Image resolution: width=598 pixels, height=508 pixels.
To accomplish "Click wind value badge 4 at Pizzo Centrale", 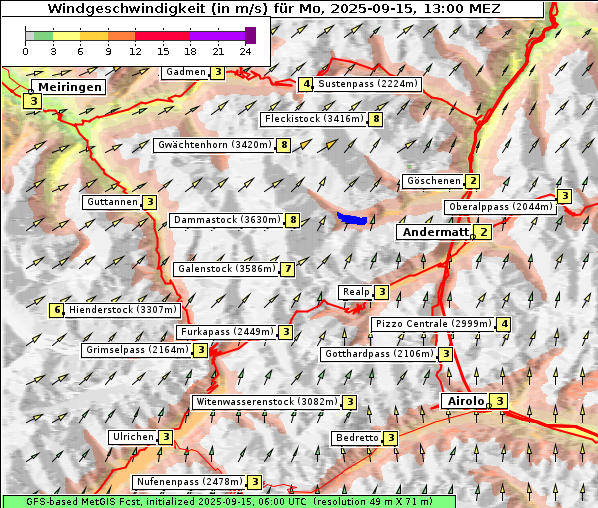I will click(504, 324).
